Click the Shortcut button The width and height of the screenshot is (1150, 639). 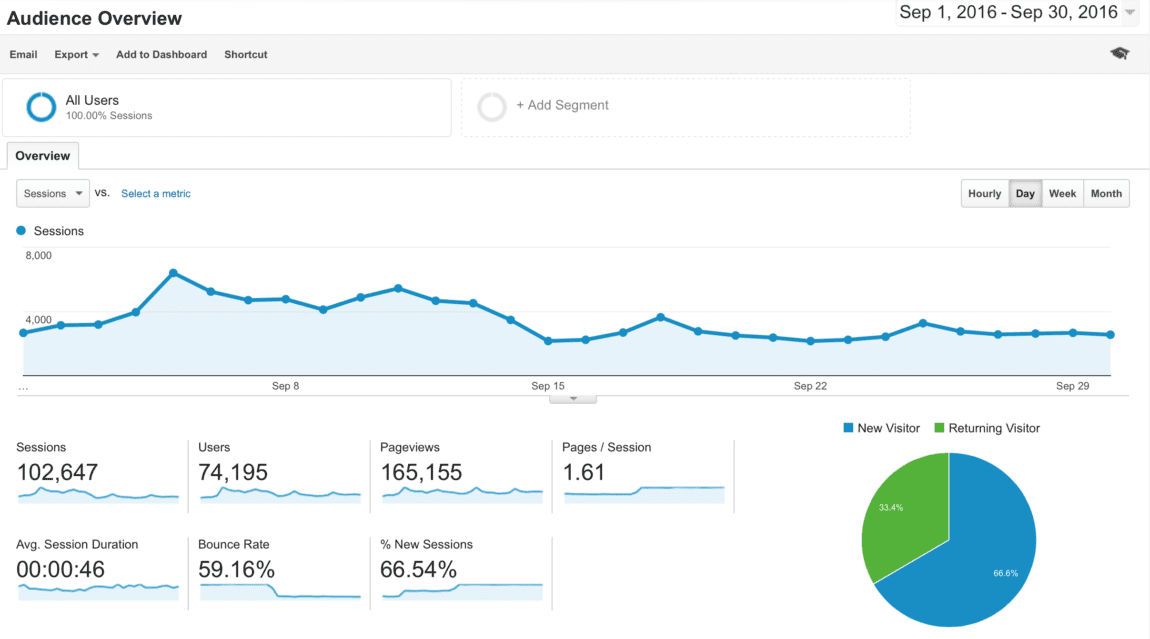point(246,55)
